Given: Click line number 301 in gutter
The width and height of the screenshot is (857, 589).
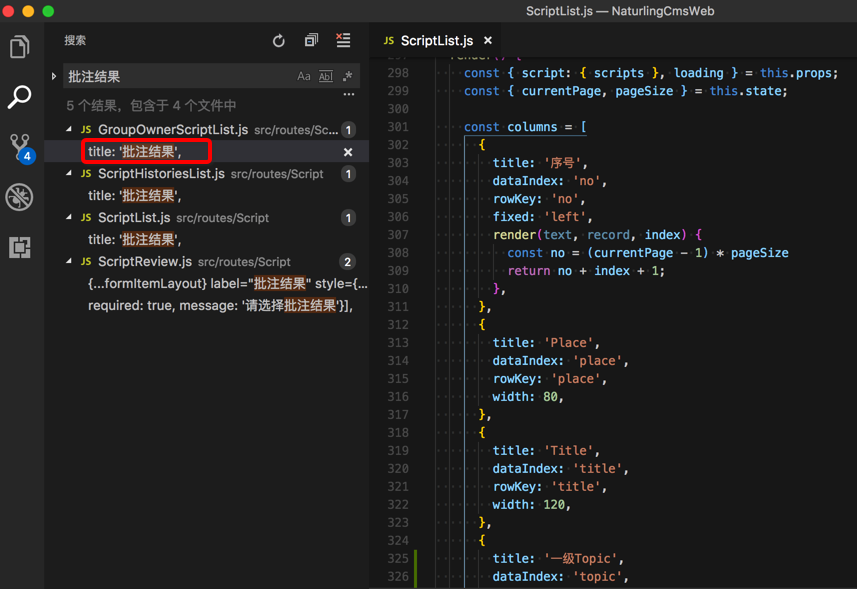Looking at the screenshot, I should click(x=397, y=127).
